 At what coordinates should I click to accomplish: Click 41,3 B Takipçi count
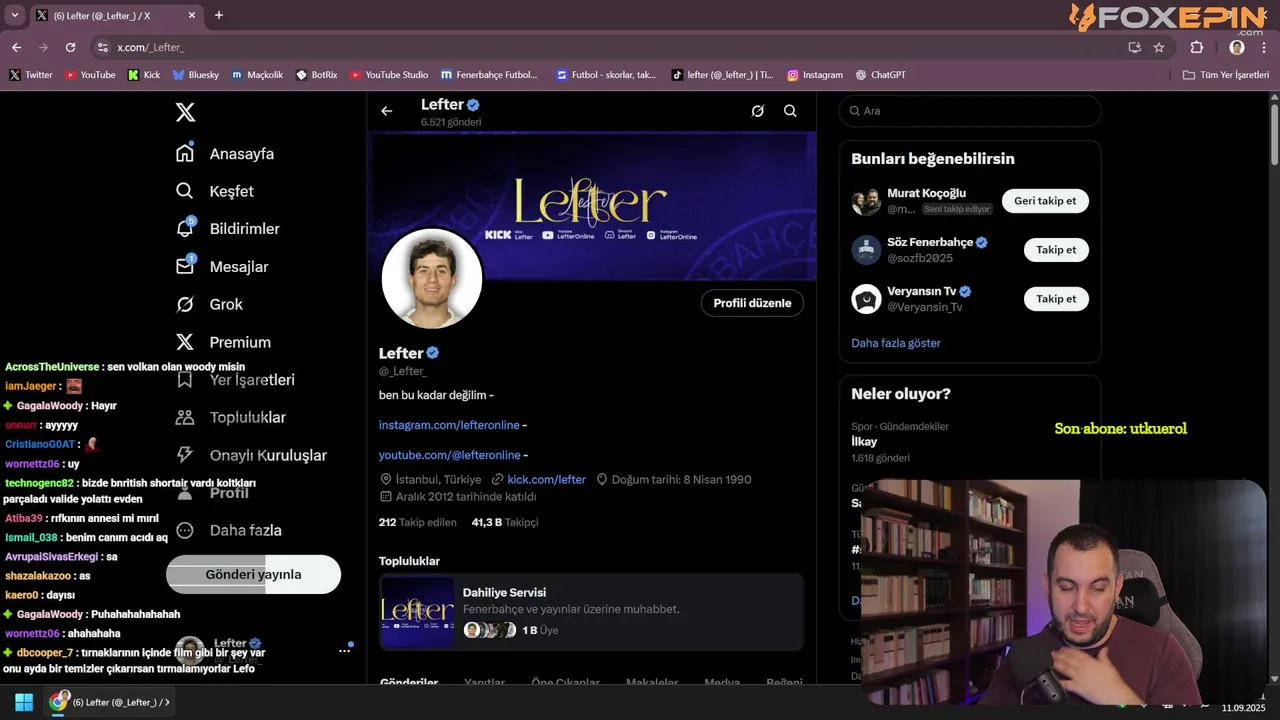[505, 522]
